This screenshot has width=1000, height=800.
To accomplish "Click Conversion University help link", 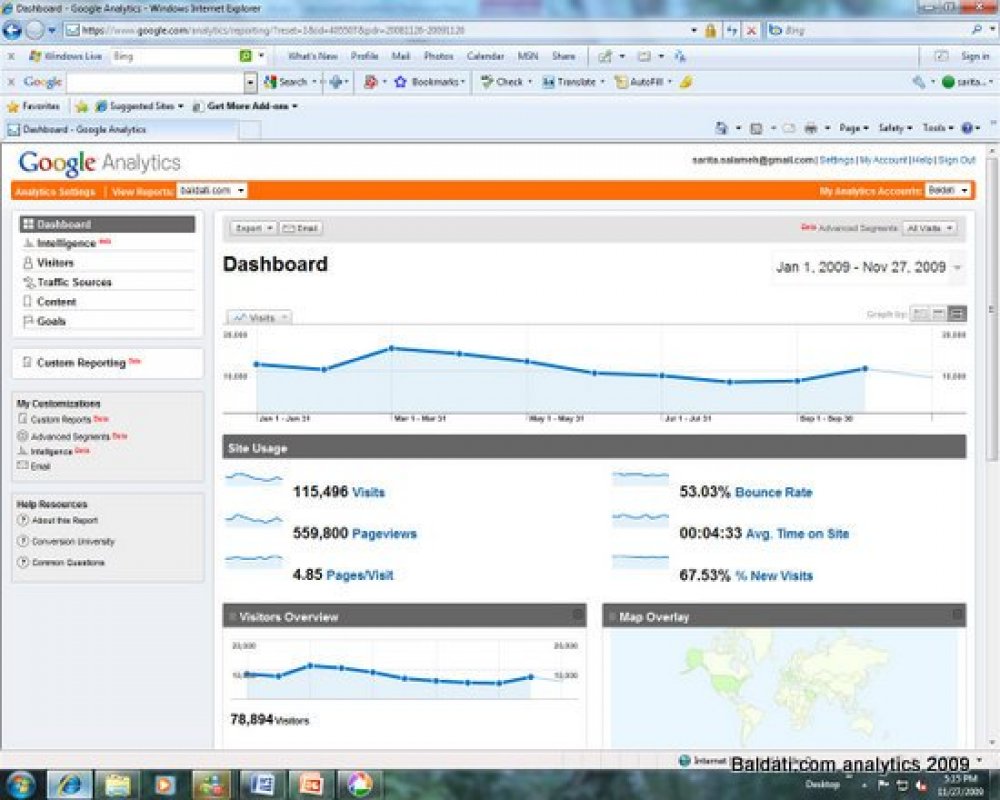I will (x=73, y=542).
